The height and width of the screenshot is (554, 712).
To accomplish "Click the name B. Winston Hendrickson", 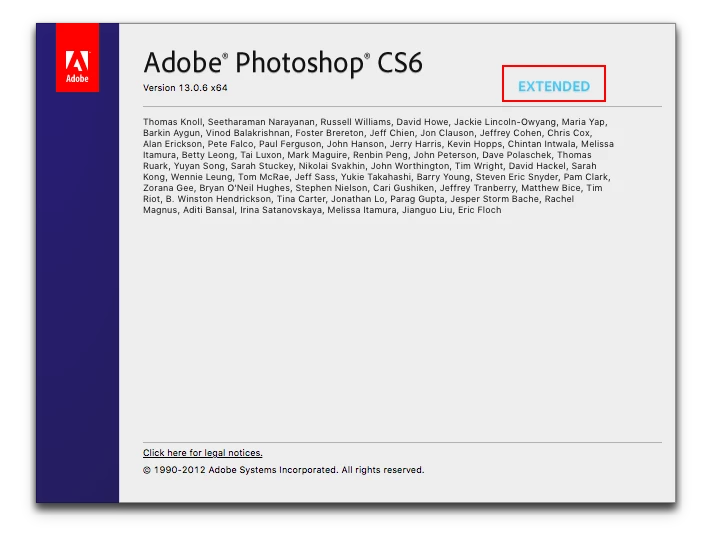I will click(x=218, y=199).
